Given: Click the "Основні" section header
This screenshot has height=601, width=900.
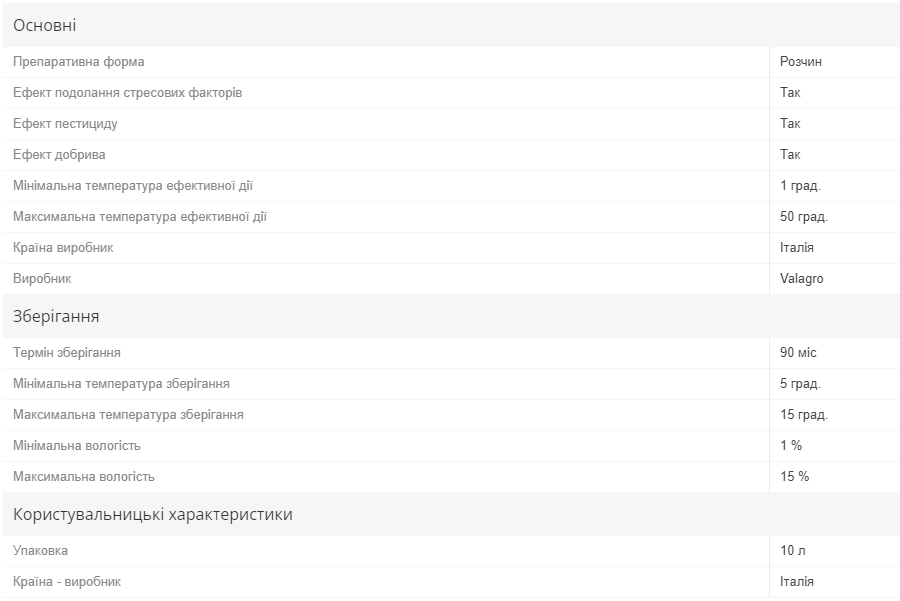Looking at the screenshot, I should (45, 26).
